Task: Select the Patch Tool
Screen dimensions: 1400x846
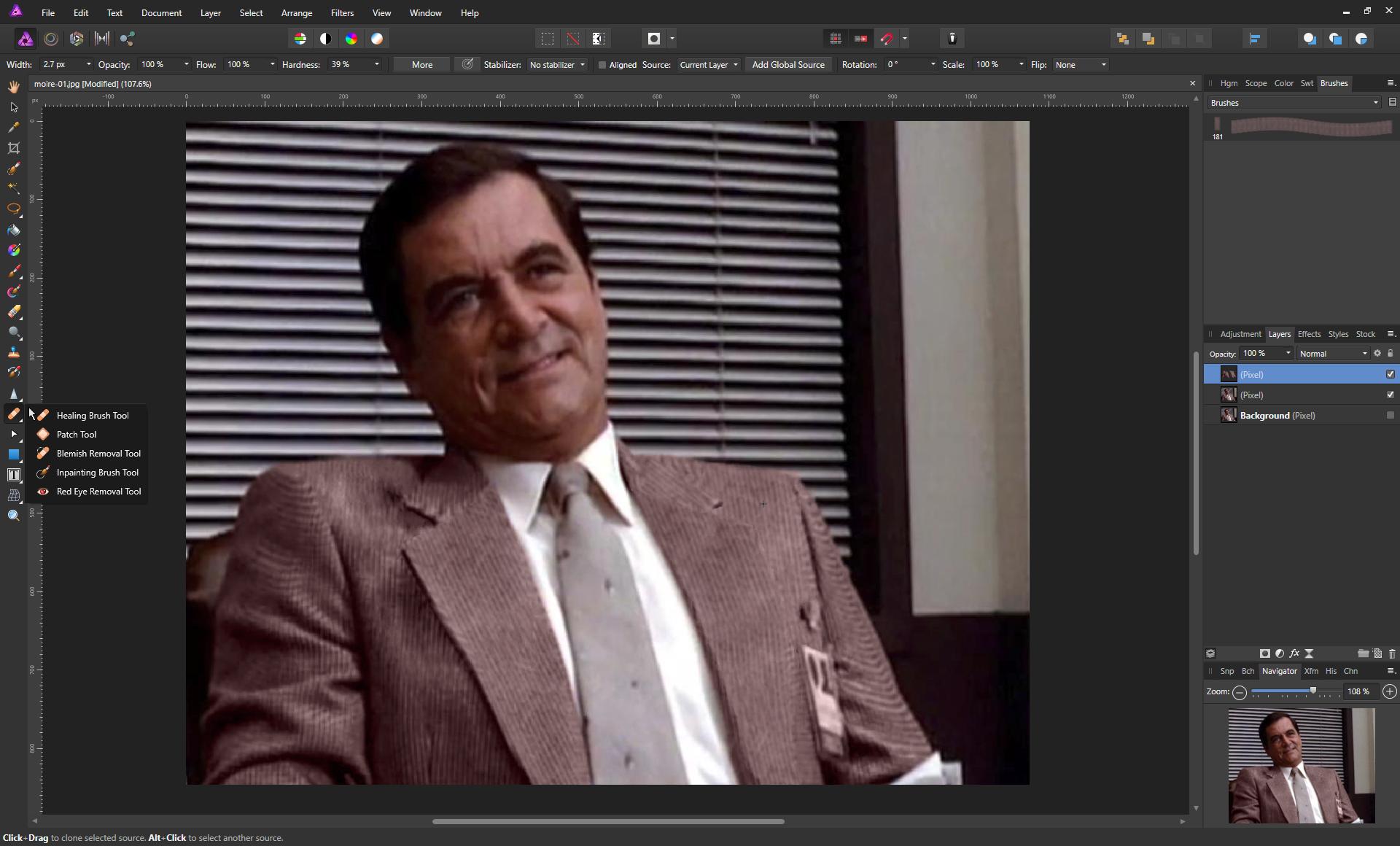Action: pos(76,434)
